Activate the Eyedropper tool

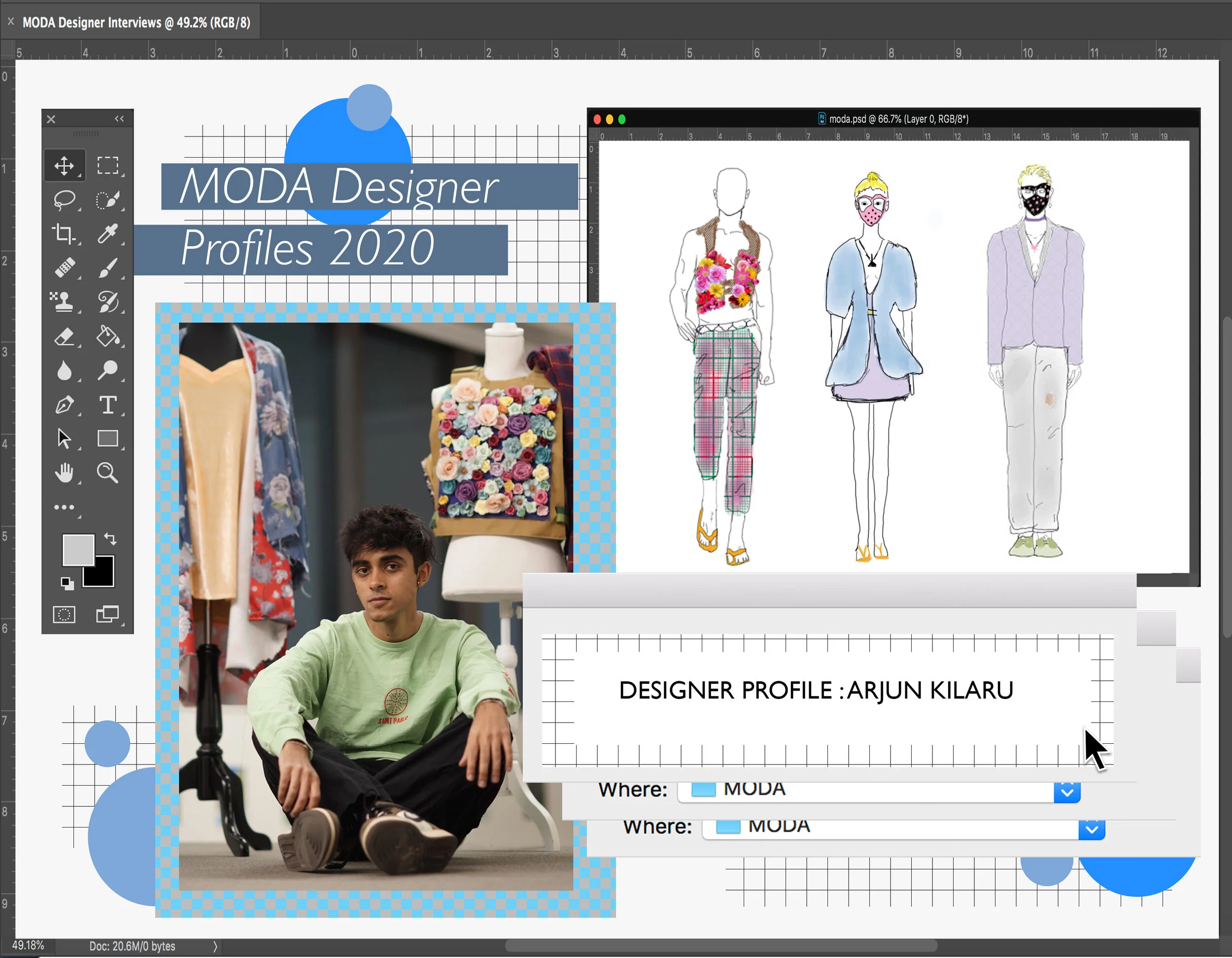click(107, 233)
